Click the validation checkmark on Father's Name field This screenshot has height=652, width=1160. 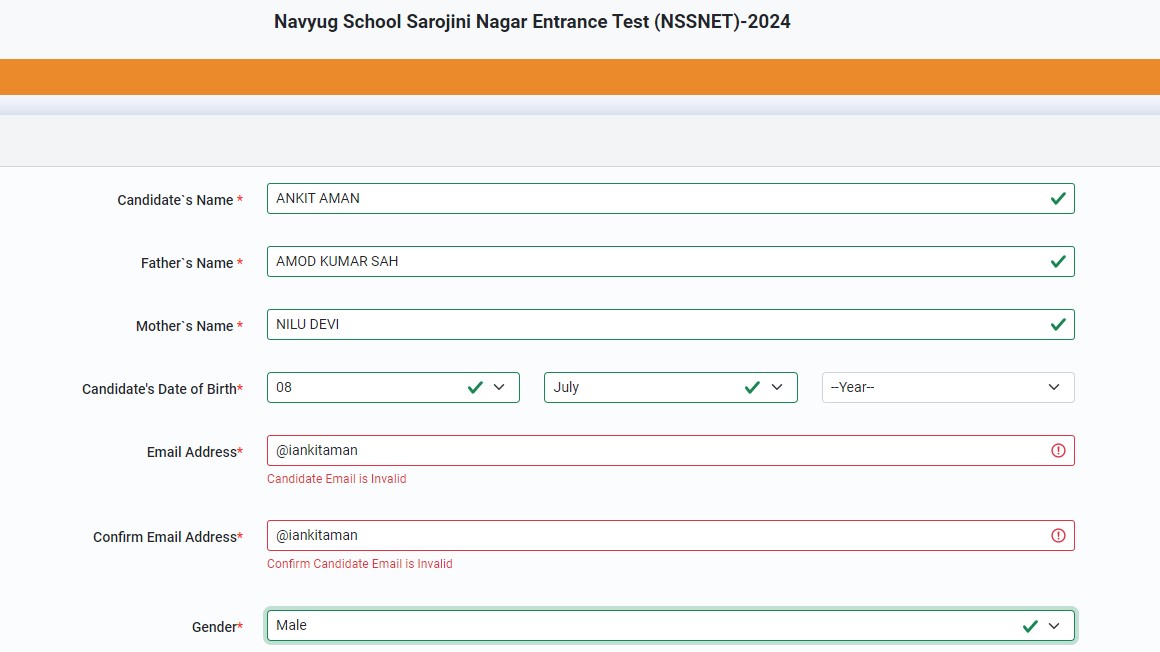(1058, 261)
